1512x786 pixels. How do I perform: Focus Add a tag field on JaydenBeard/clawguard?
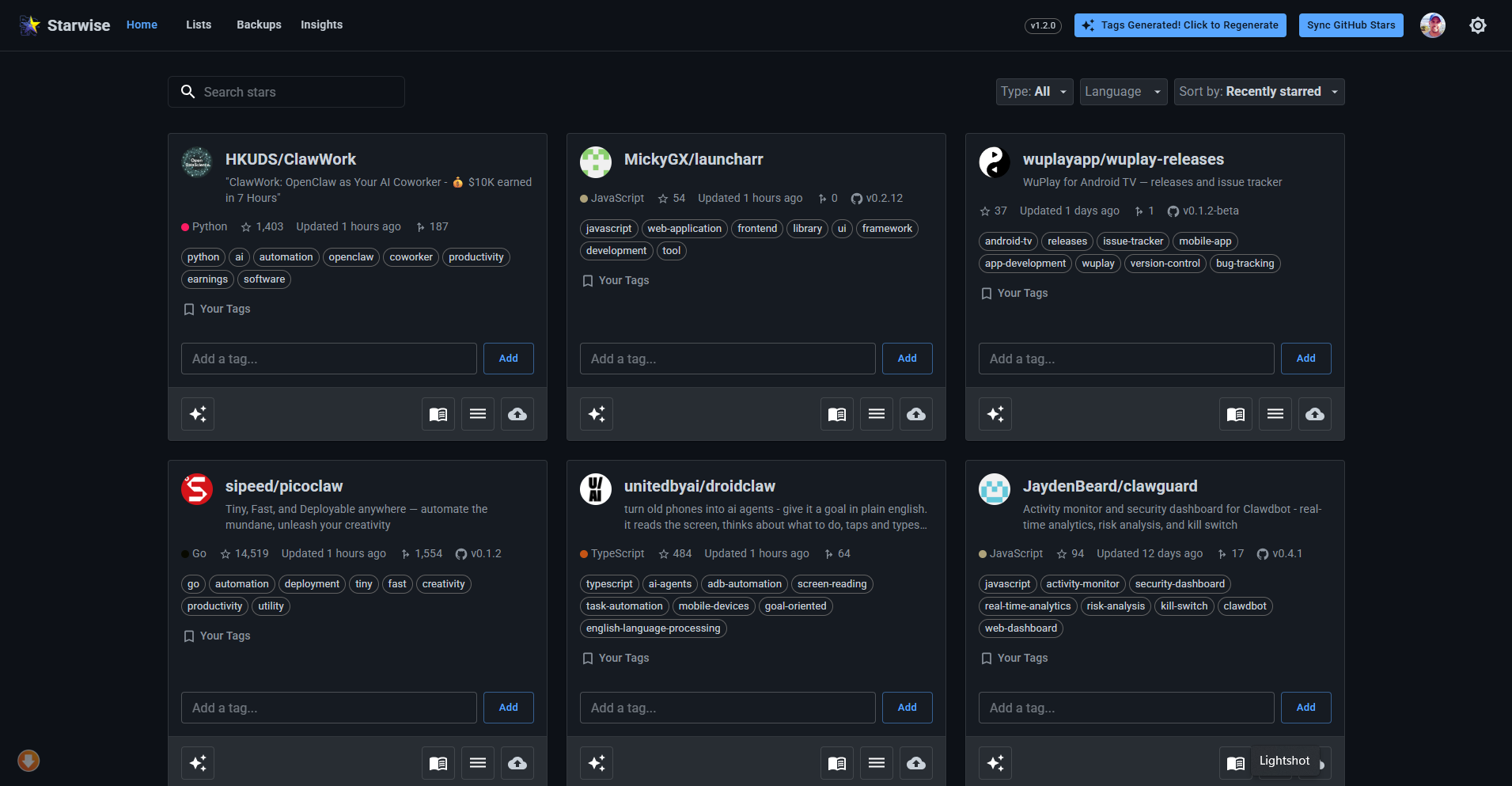1127,708
